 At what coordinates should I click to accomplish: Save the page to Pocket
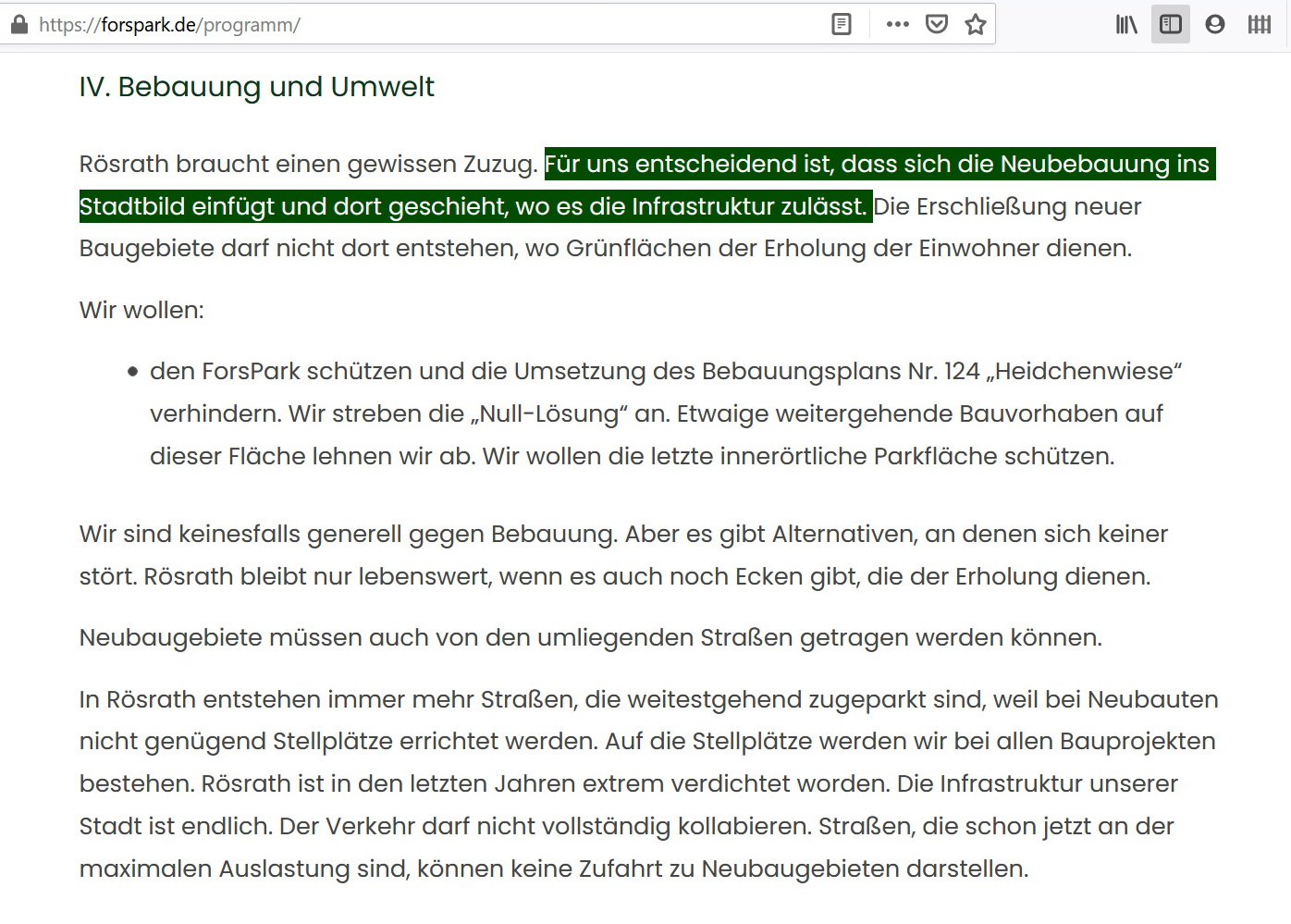pos(937,25)
